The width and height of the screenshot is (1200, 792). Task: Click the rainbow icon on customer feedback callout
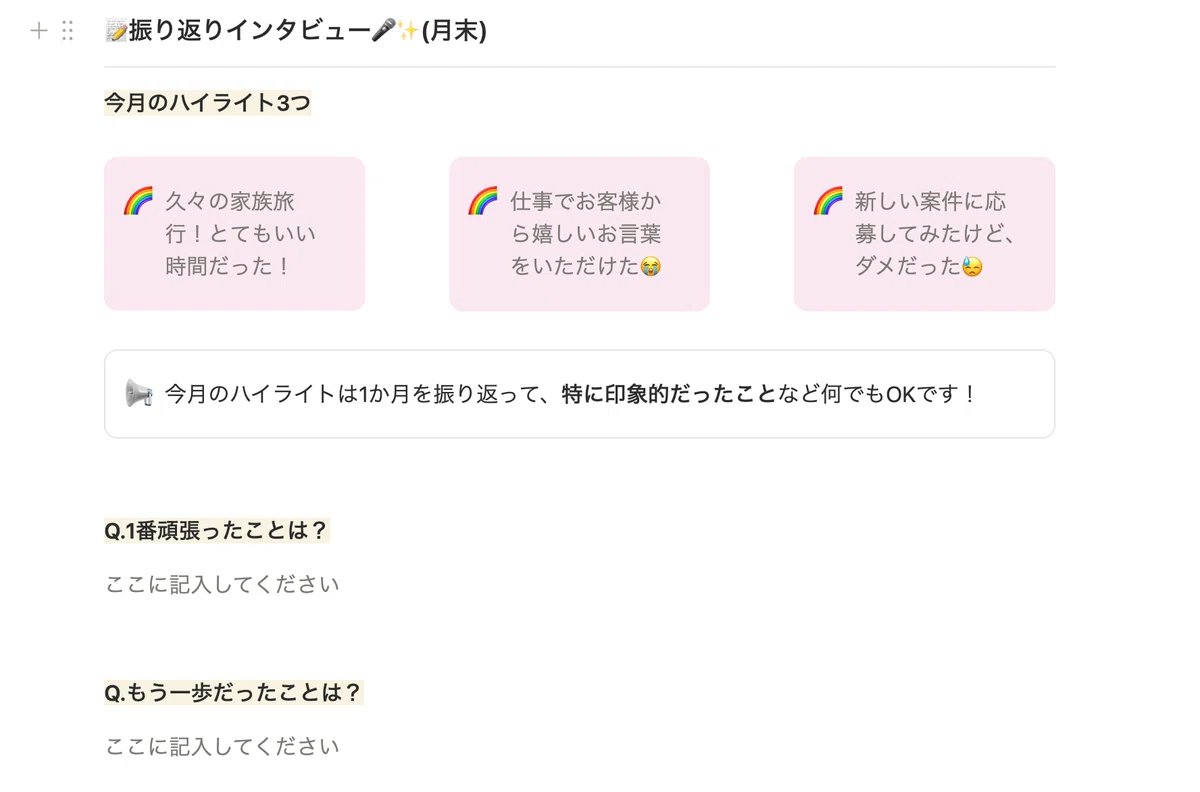(x=483, y=201)
